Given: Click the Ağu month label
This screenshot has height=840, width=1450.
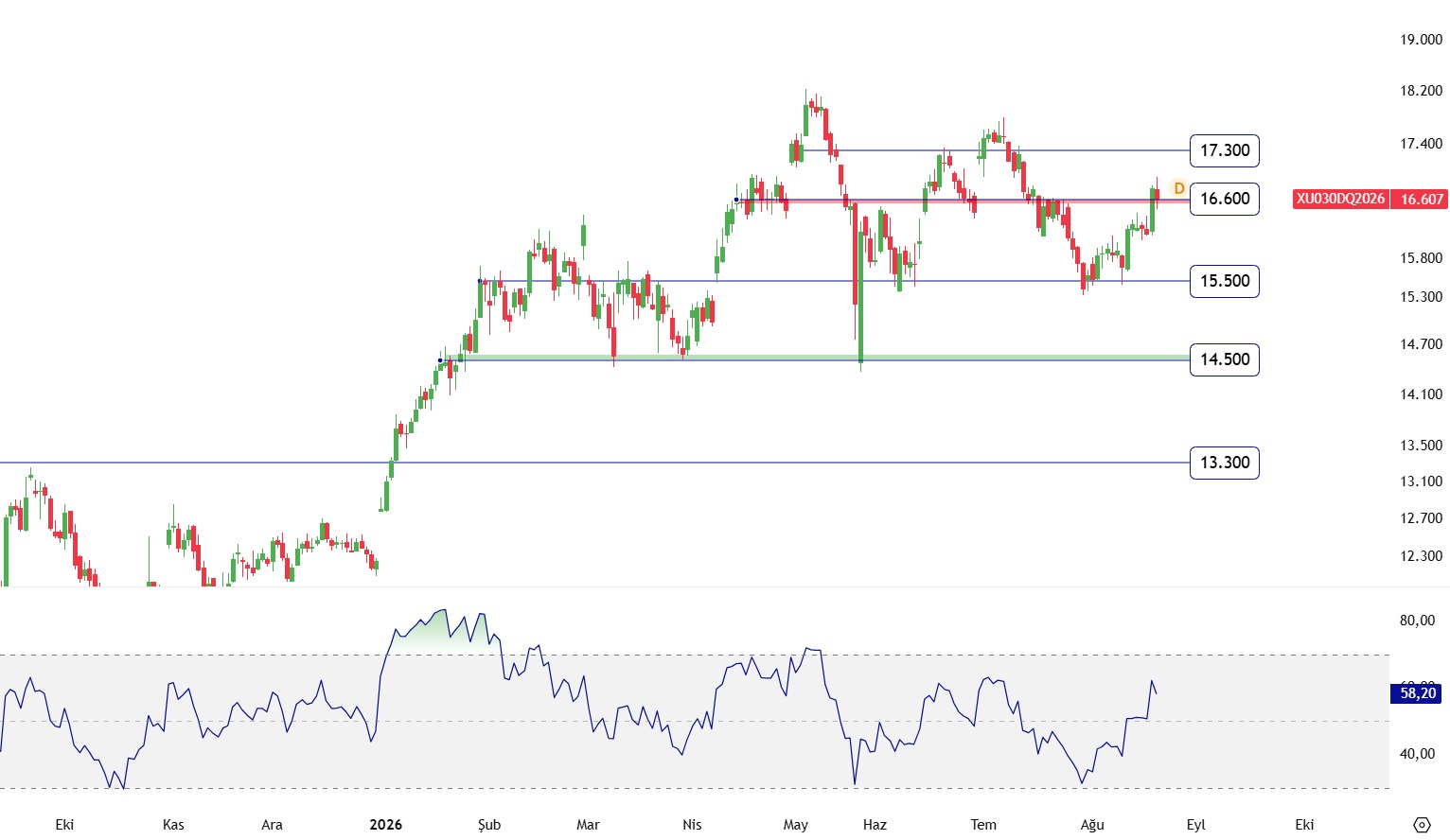Looking at the screenshot, I should 1092,825.
